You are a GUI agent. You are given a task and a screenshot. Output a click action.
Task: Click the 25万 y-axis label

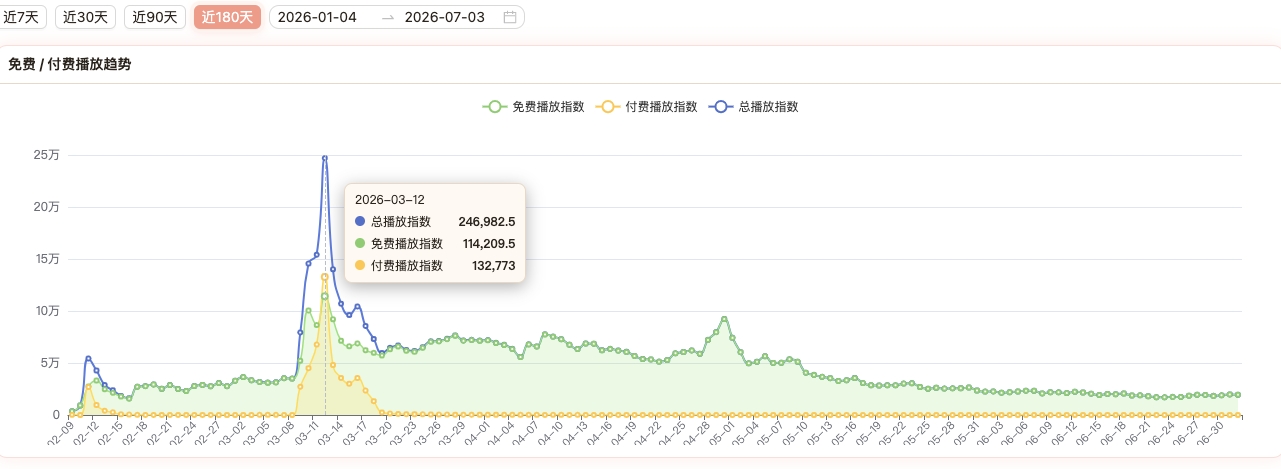tap(47, 155)
